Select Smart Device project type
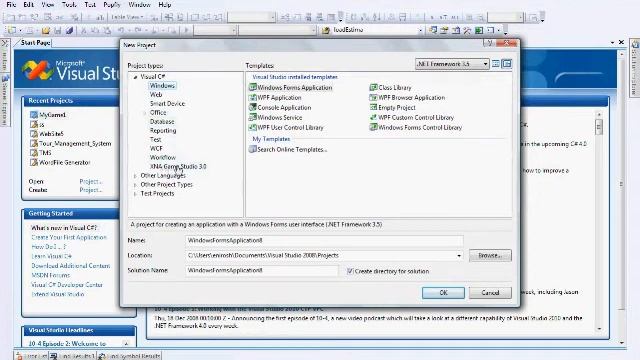Screen dimensions: 640x360 pos(167,104)
